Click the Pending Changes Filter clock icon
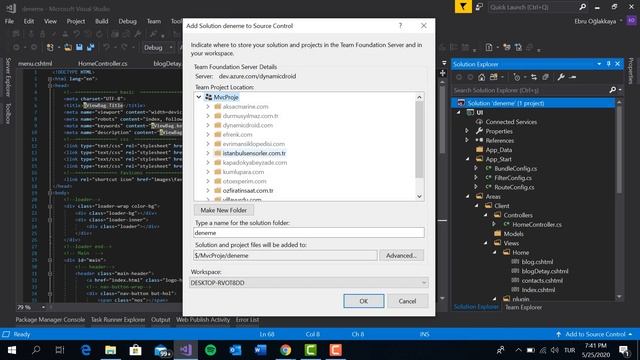The width and height of the screenshot is (640, 360). [x=517, y=77]
